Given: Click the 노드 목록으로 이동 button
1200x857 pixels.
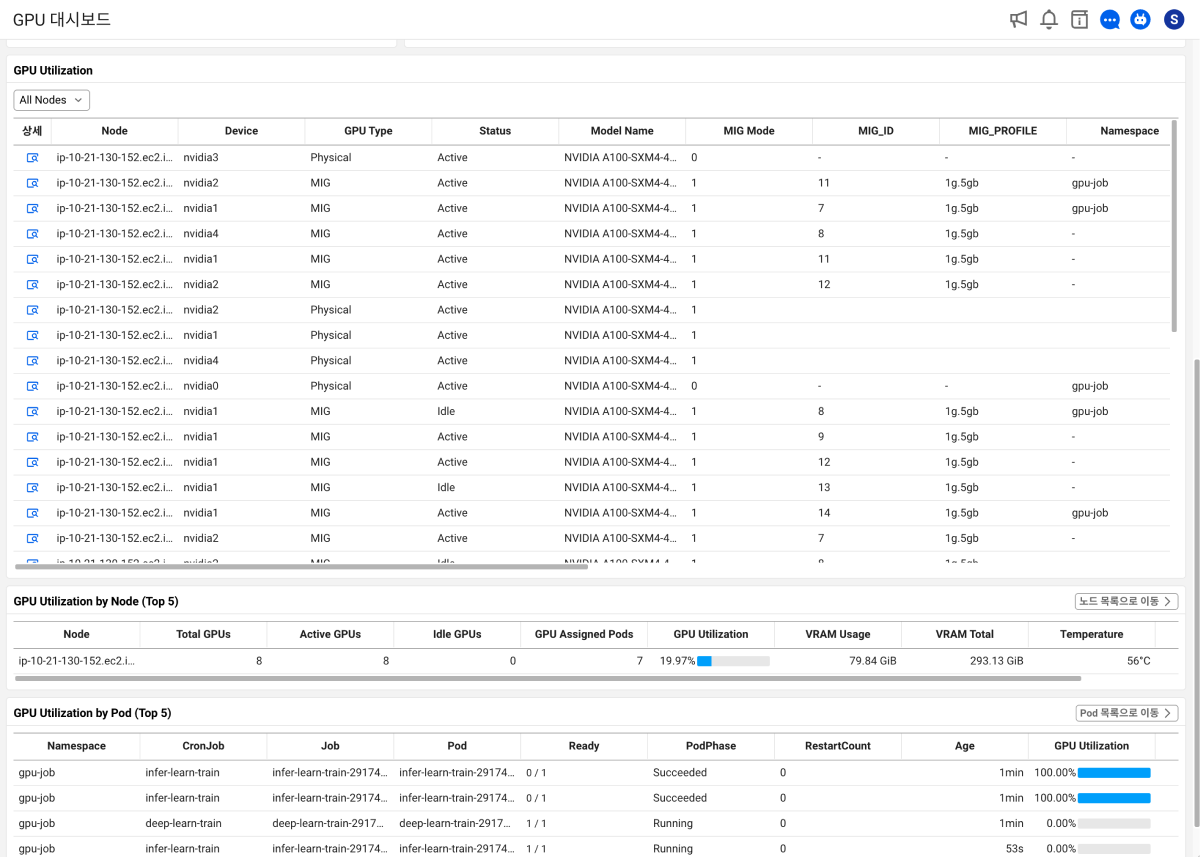Looking at the screenshot, I should pyautogui.click(x=1126, y=601).
